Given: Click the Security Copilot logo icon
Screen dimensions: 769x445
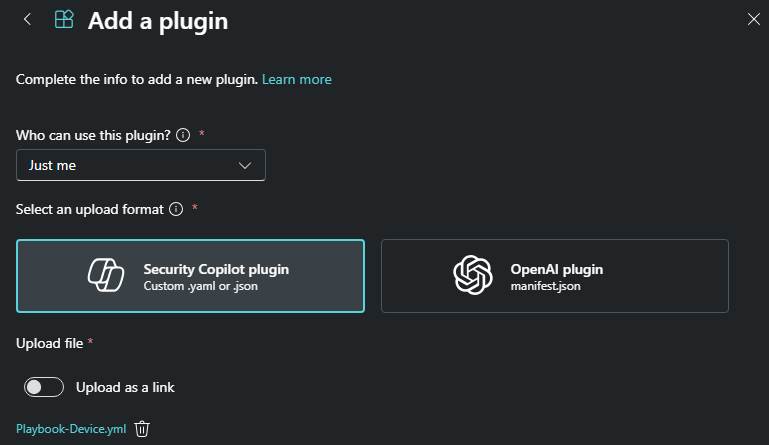Looking at the screenshot, I should [x=104, y=276].
